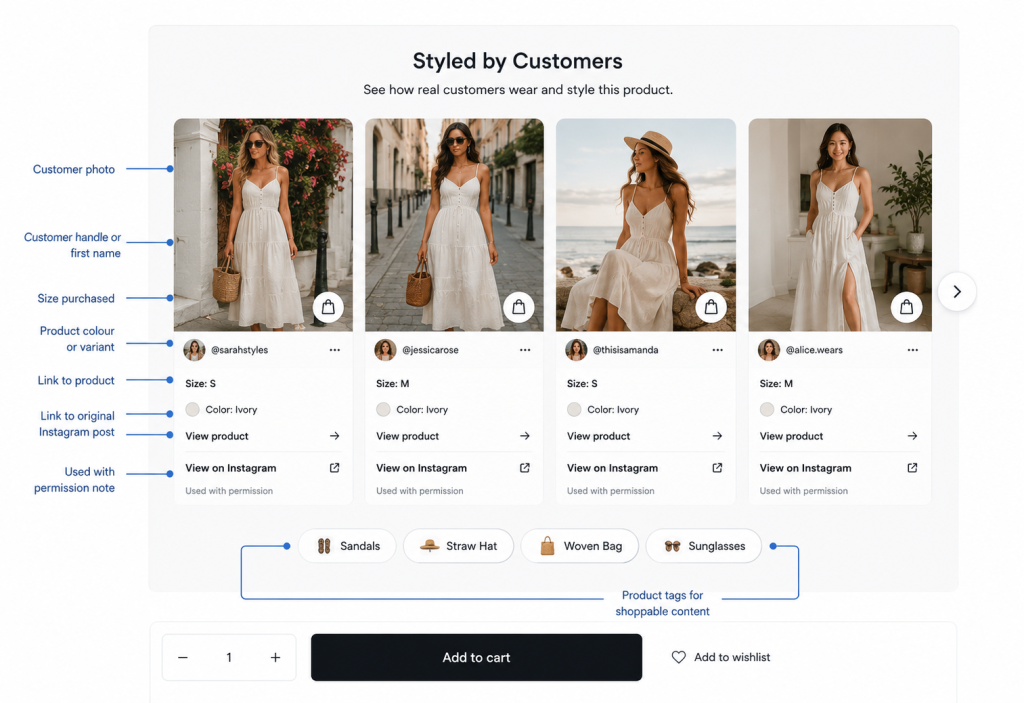Click @alice.wears profile avatar

click(769, 350)
